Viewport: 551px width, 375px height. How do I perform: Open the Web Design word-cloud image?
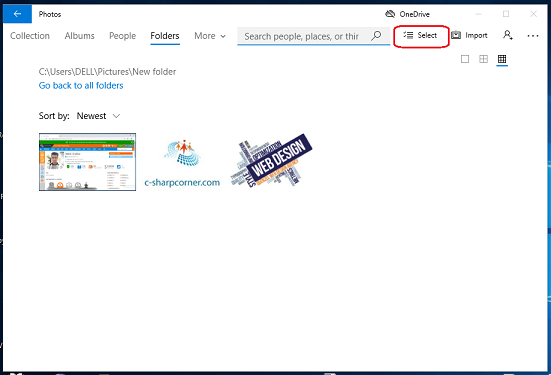[271, 160]
